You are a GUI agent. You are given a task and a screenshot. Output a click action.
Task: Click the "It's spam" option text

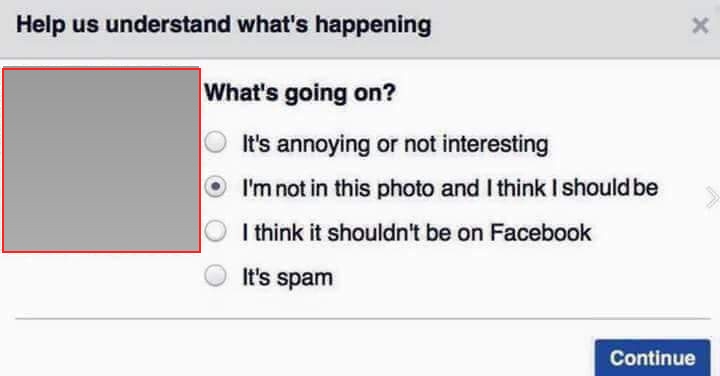click(287, 278)
